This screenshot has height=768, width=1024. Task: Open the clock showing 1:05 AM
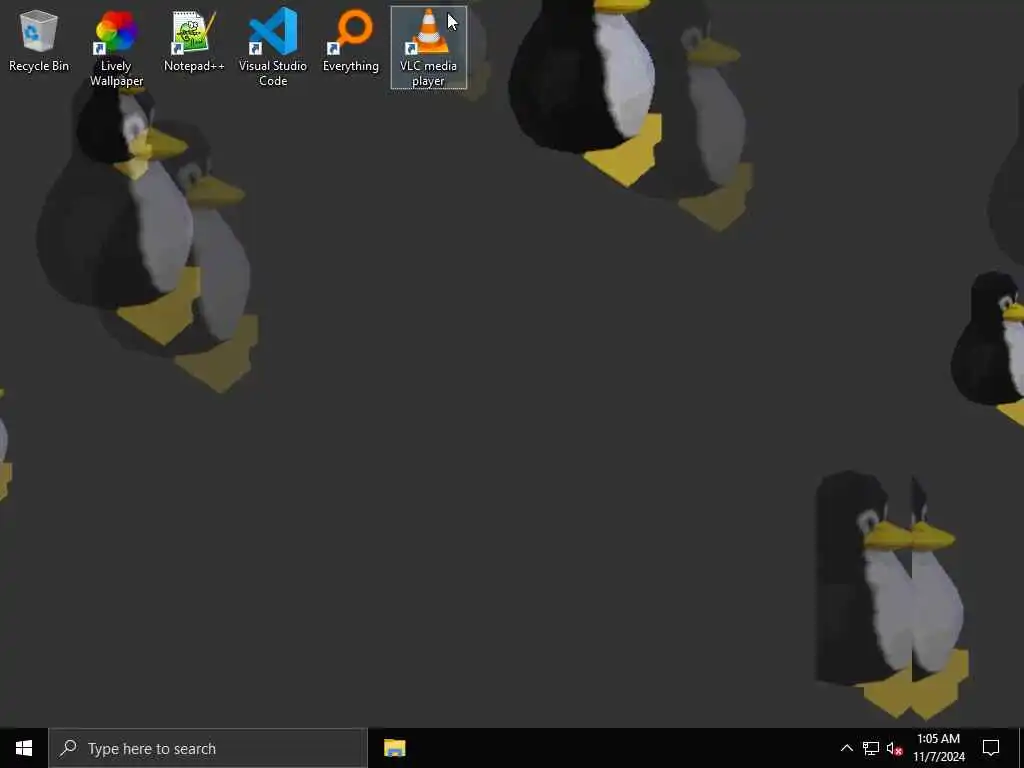click(938, 748)
